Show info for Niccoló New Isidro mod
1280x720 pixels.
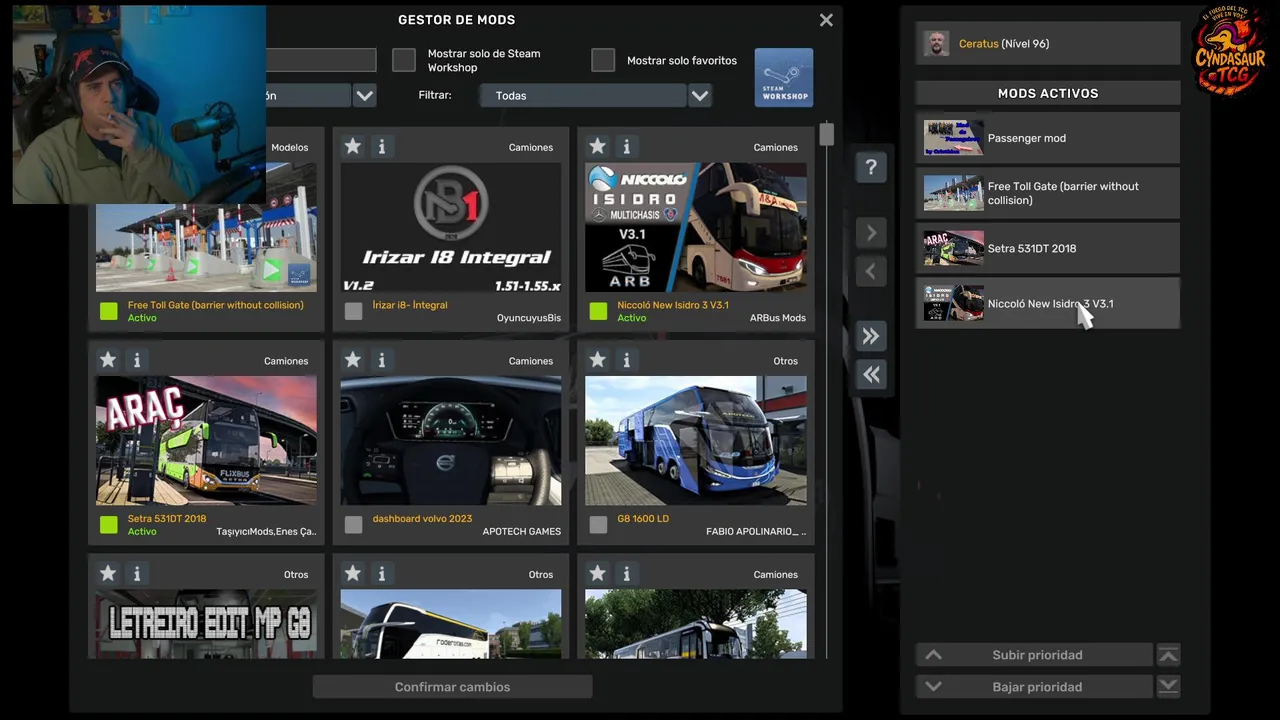(x=626, y=146)
